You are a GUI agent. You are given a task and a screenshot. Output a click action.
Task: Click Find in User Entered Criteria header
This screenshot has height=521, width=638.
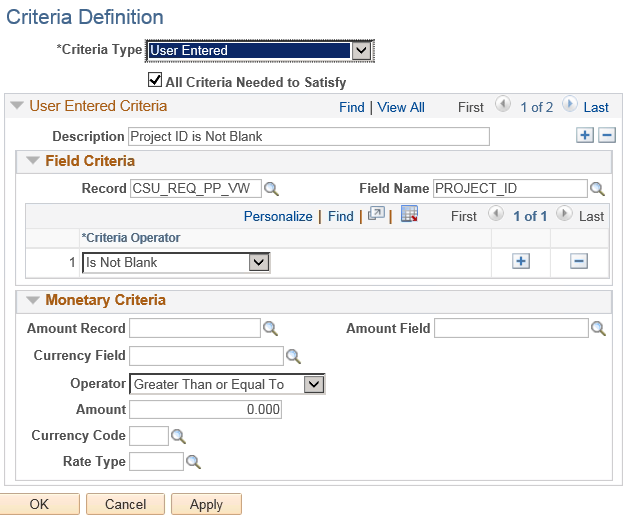(352, 107)
